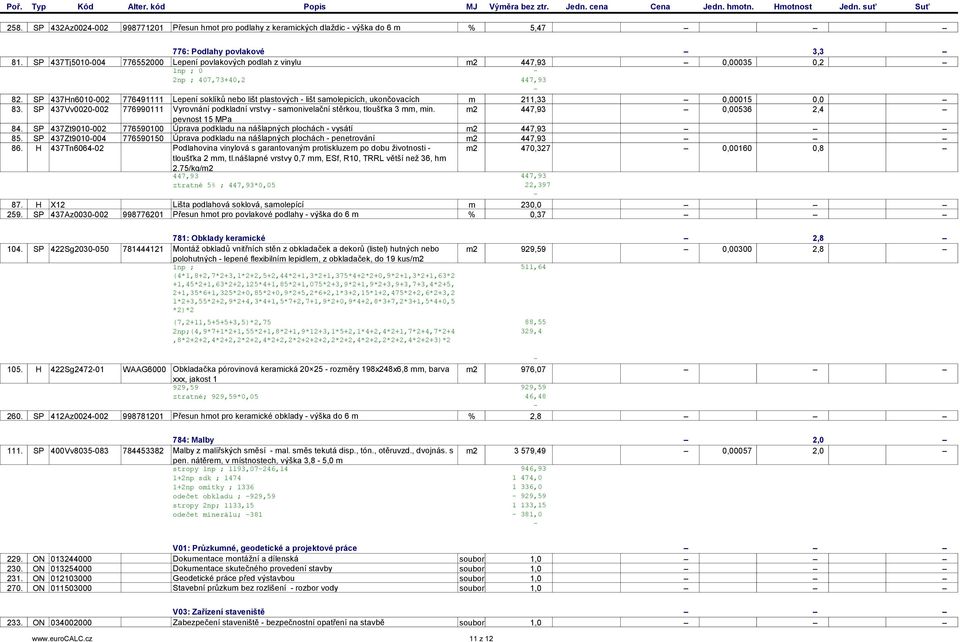960x642 pixels.
Task: Click the 'Alter. kód' column header
Action: (146, 7)
